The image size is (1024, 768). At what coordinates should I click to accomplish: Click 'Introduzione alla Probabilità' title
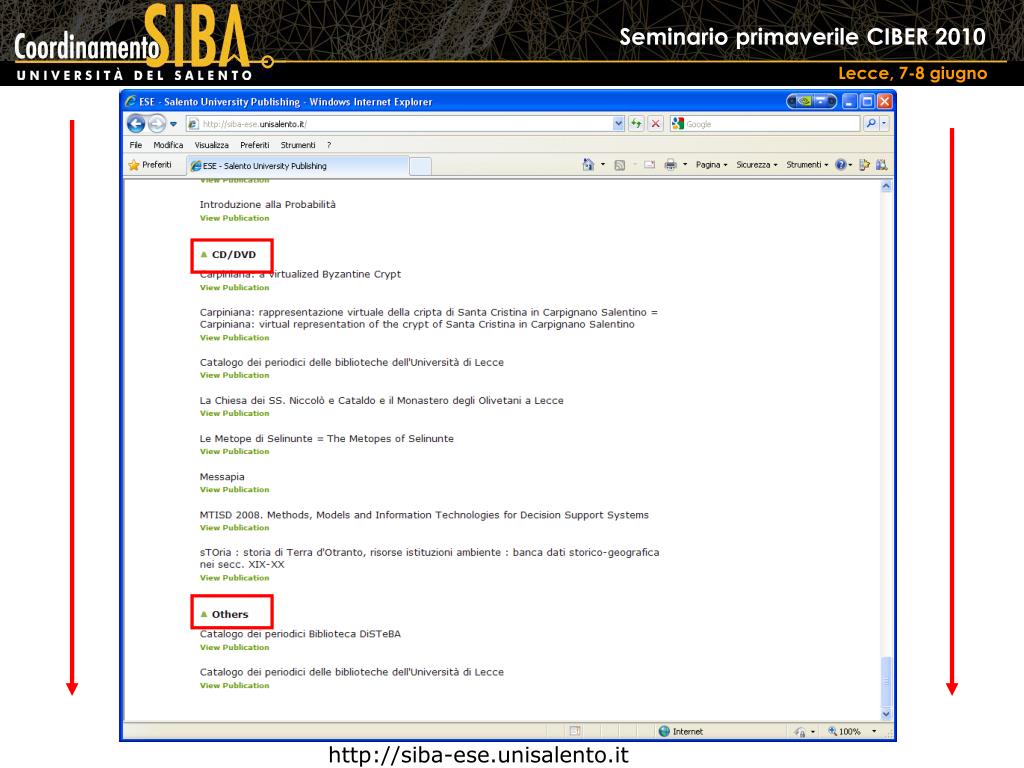[x=268, y=204]
